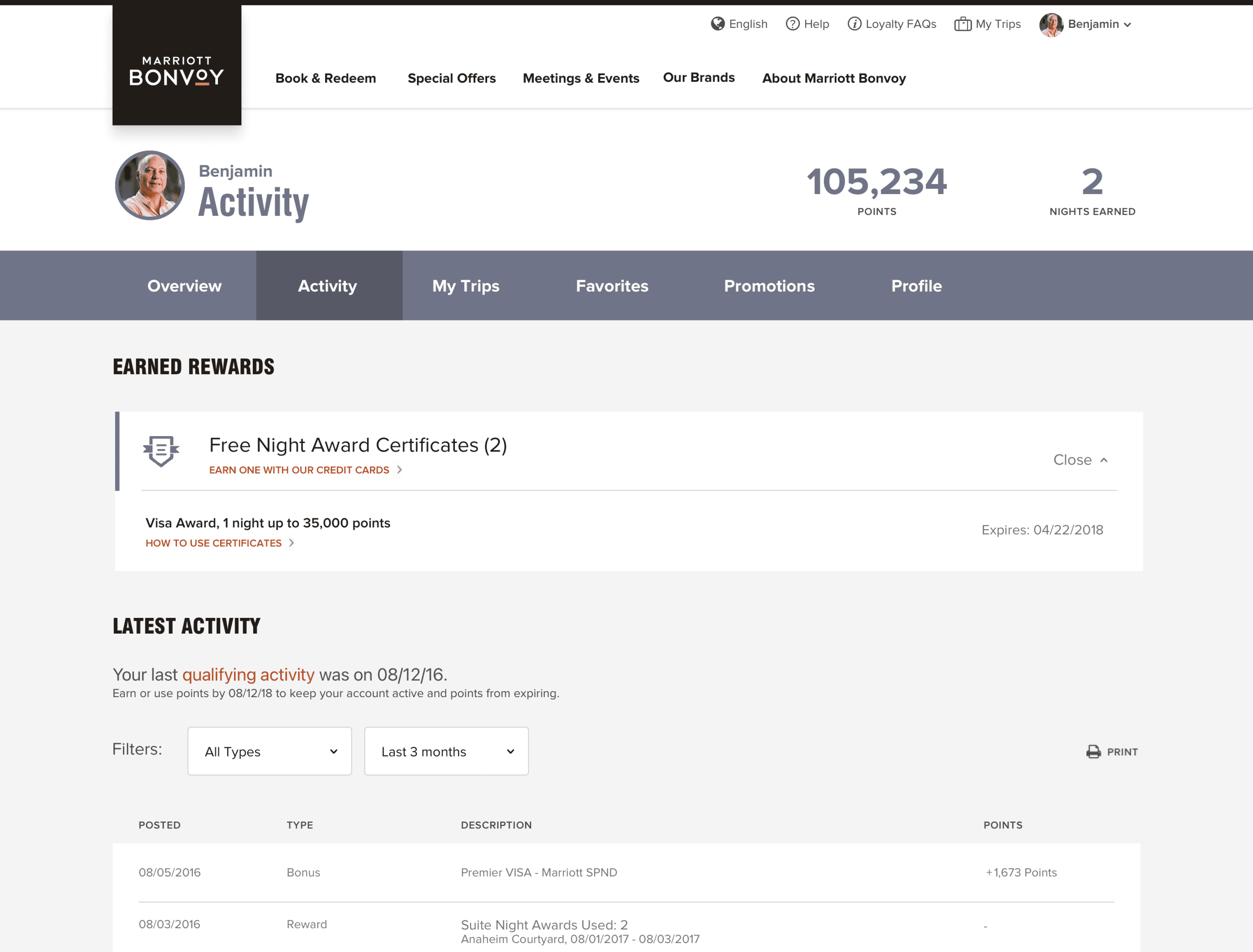Click the 08/05/2016 posted date
Viewport: 1253px width, 952px height.
169,872
